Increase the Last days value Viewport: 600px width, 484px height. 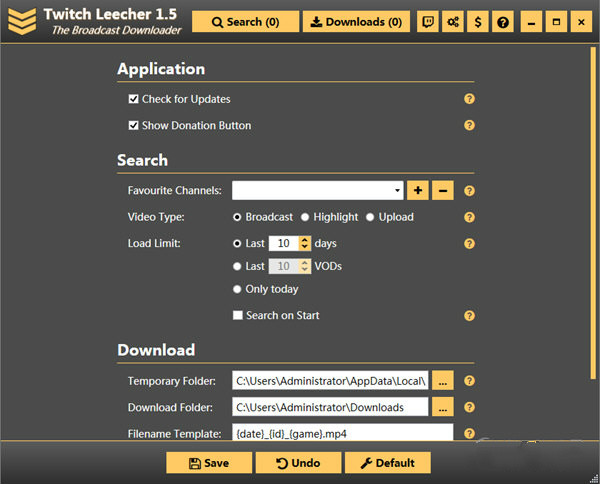pyautogui.click(x=305, y=240)
